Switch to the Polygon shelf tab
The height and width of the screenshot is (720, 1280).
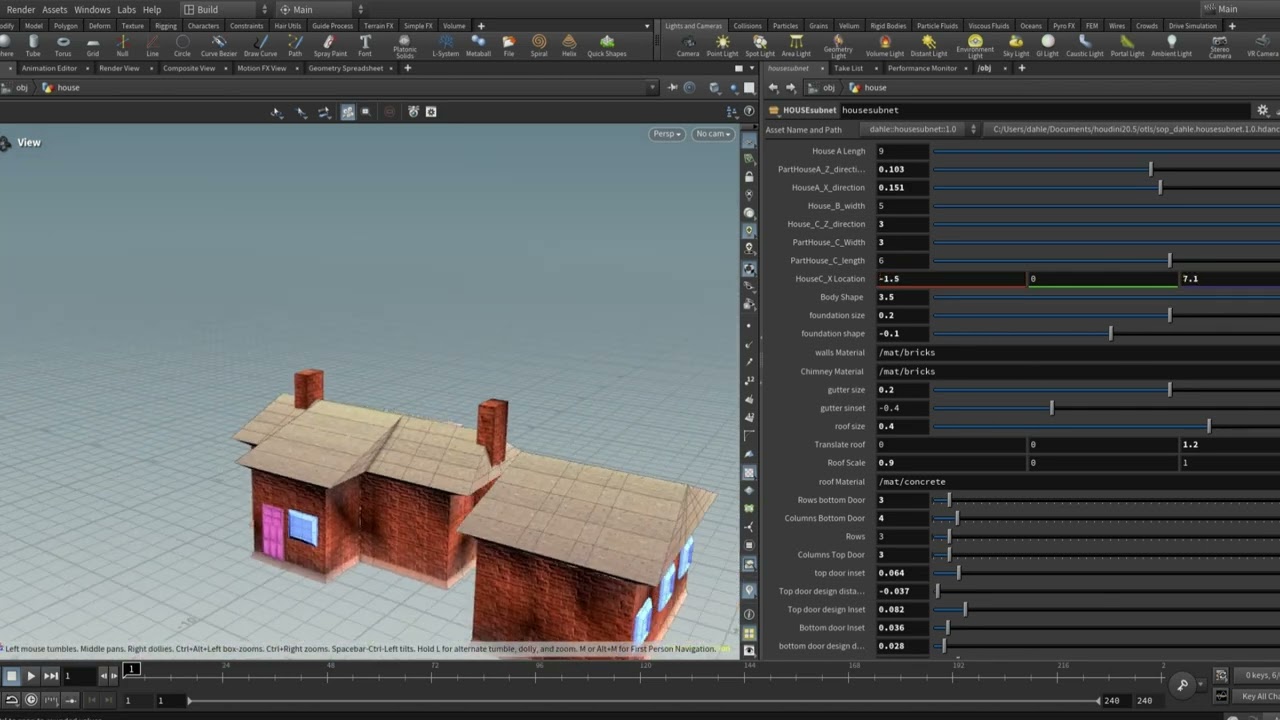click(x=65, y=26)
